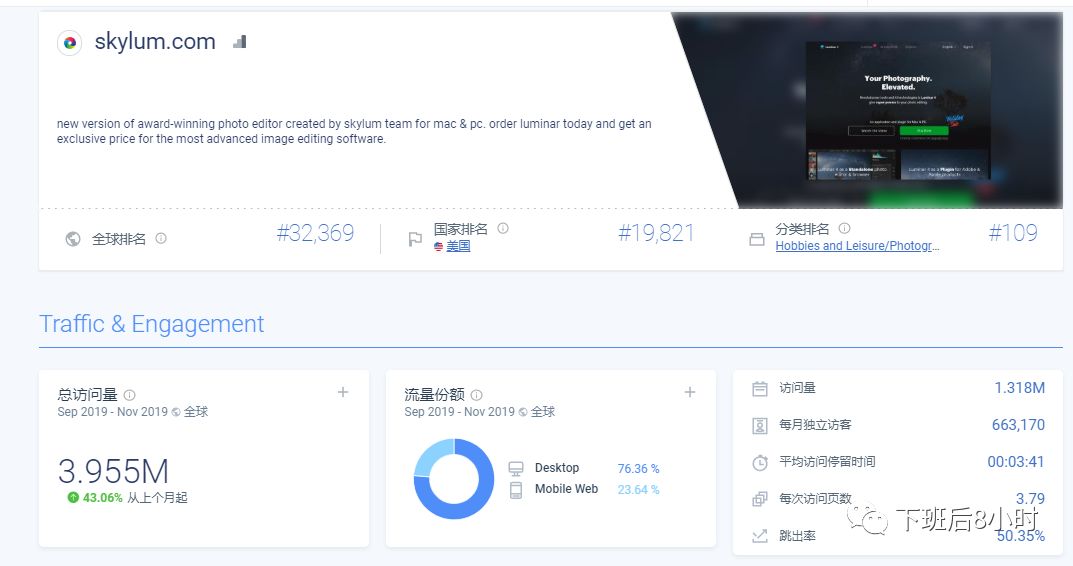Click the bar chart icon beside skylum.com
This screenshot has height=566, width=1073.
[x=240, y=42]
